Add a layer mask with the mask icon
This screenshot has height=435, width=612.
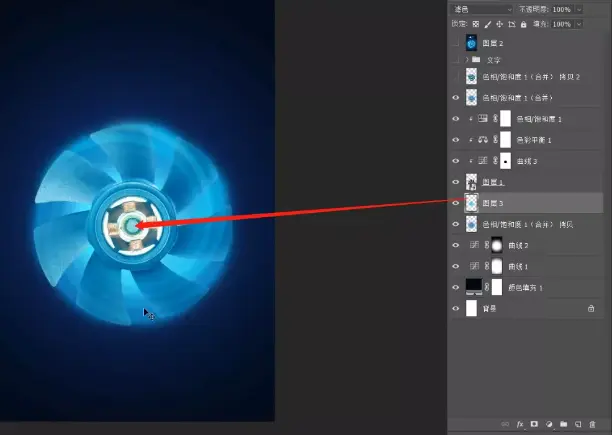pos(534,424)
